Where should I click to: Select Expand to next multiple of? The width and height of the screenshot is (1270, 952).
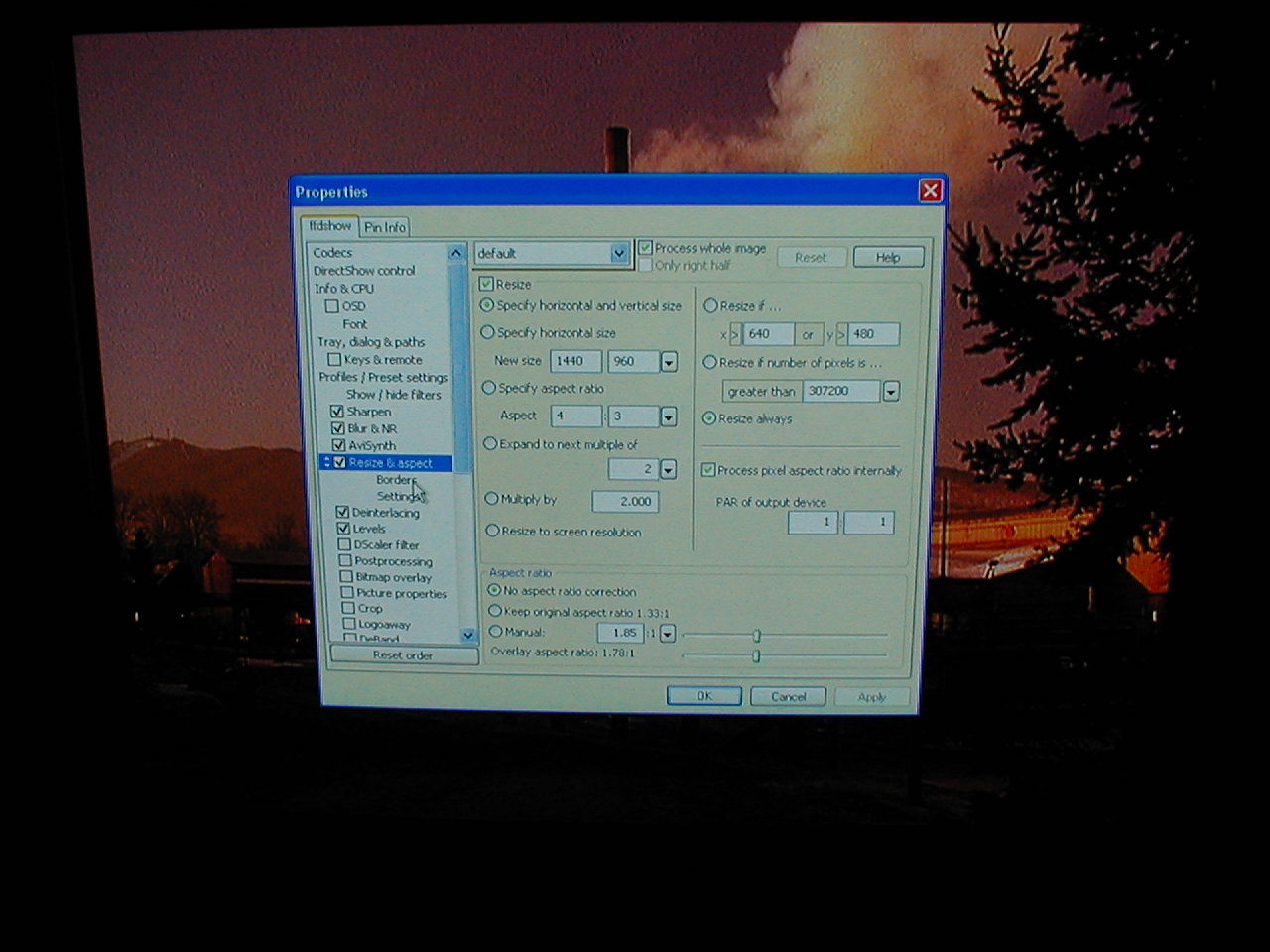[490, 444]
